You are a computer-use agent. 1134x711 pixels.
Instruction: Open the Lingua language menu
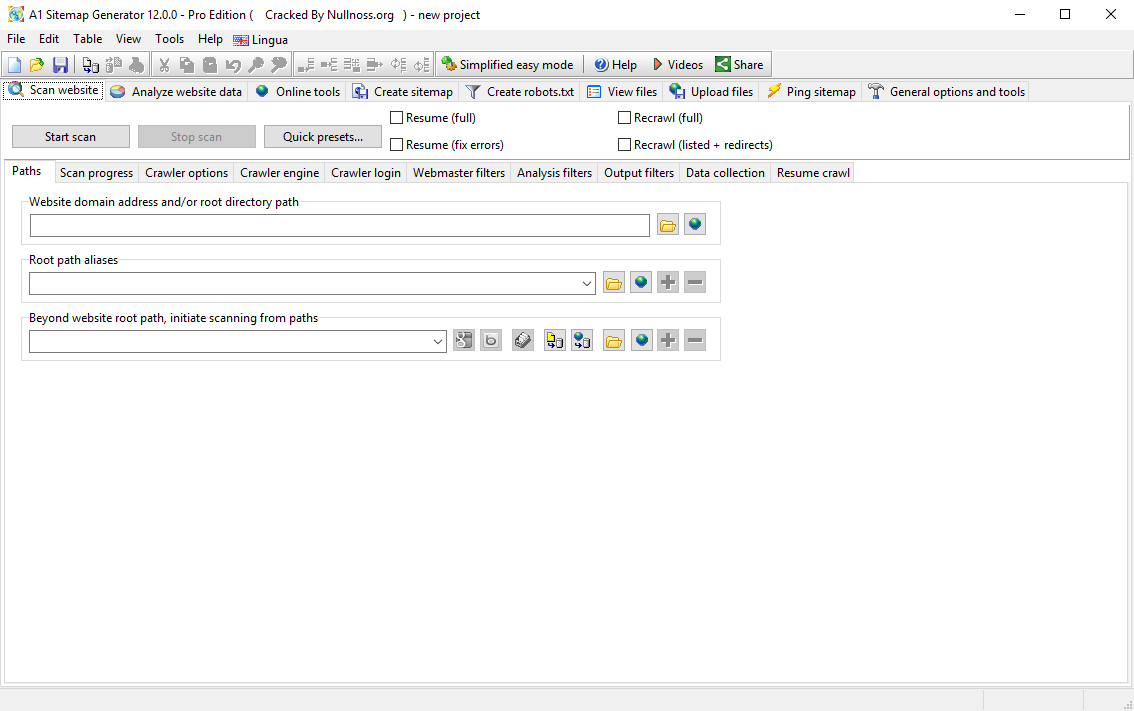pyautogui.click(x=261, y=40)
